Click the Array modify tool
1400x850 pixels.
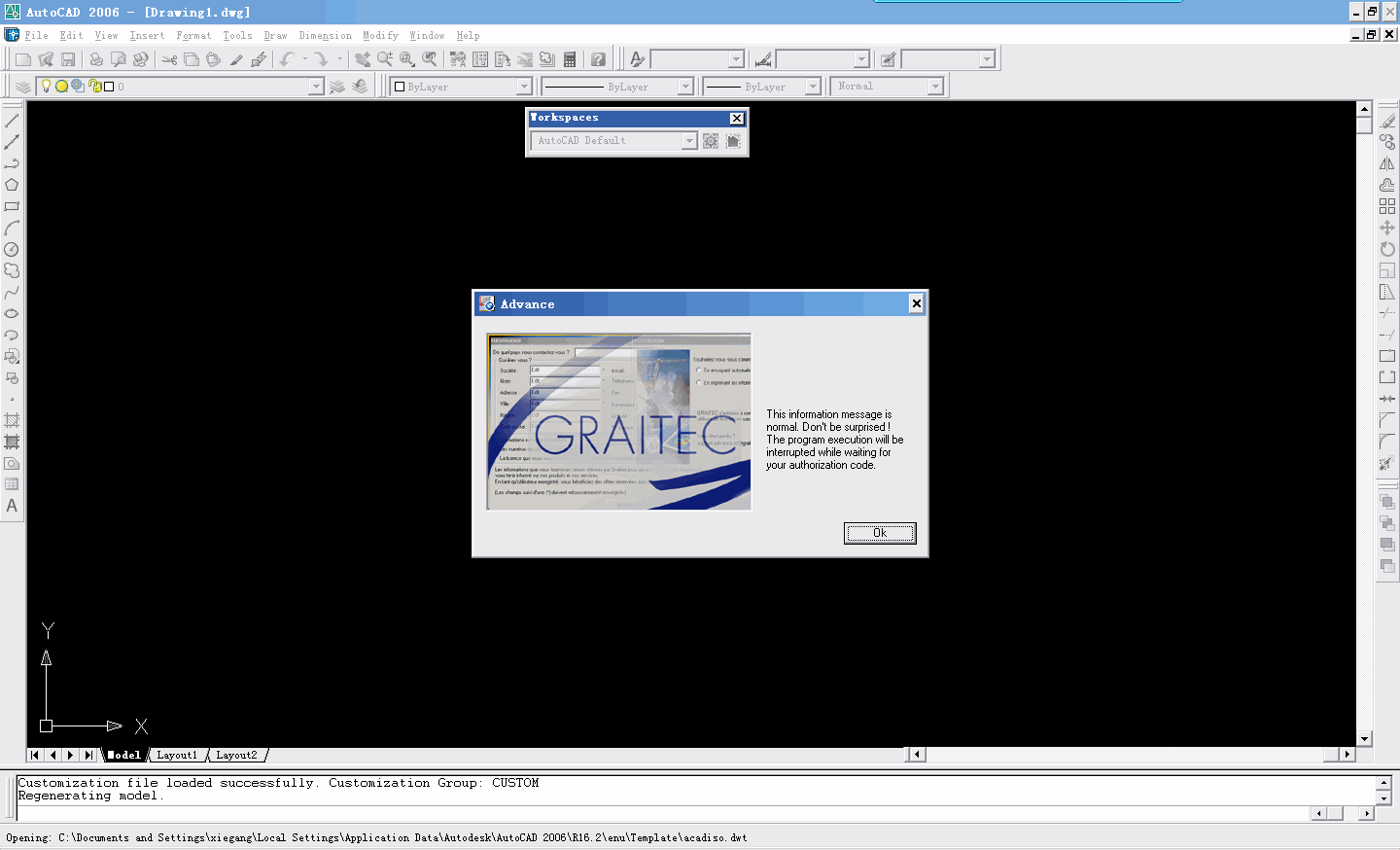(x=1387, y=206)
